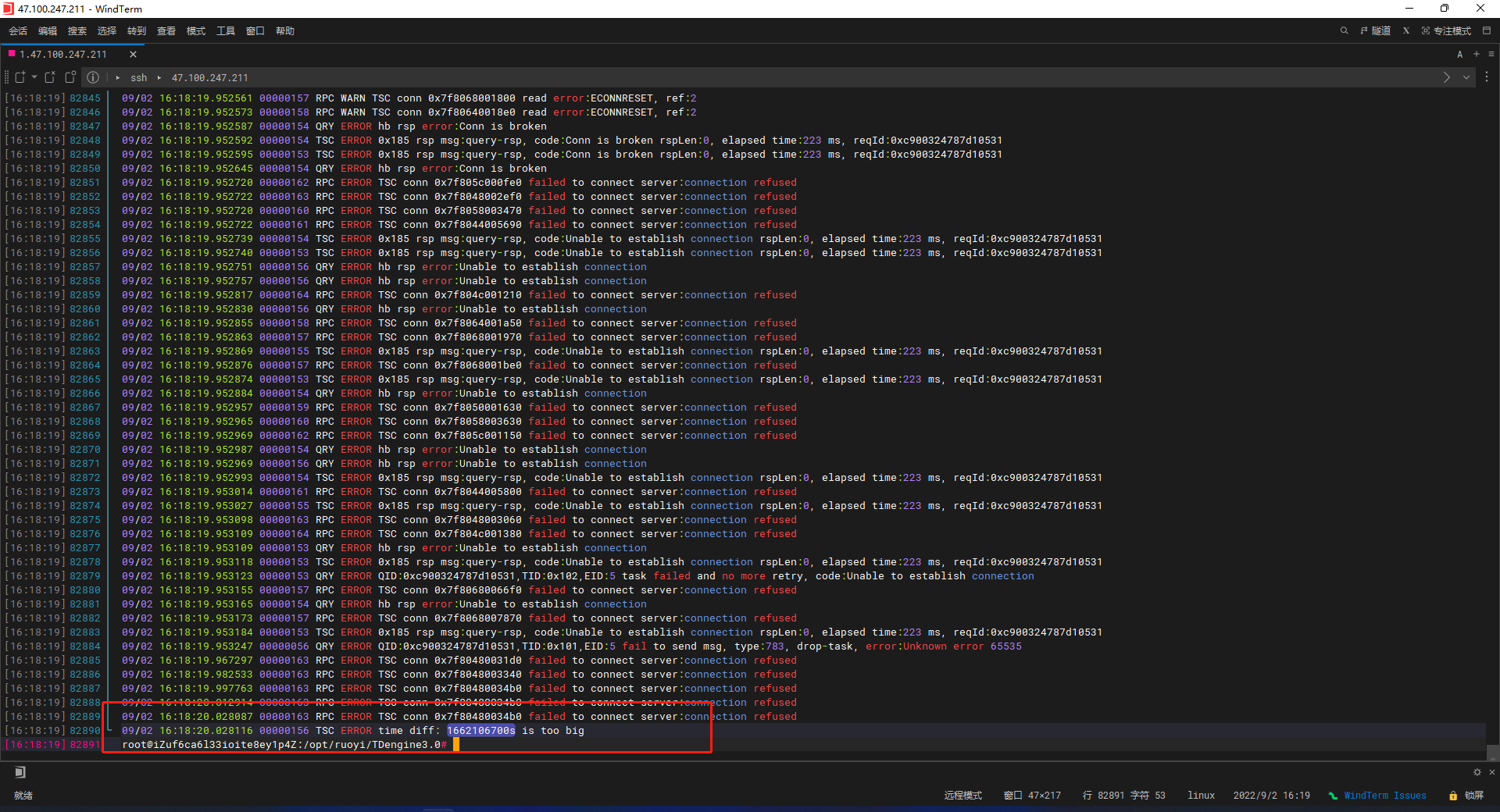Toggle the layout pane icon at top right
Screen dimensions: 1500x812
[x=1487, y=31]
